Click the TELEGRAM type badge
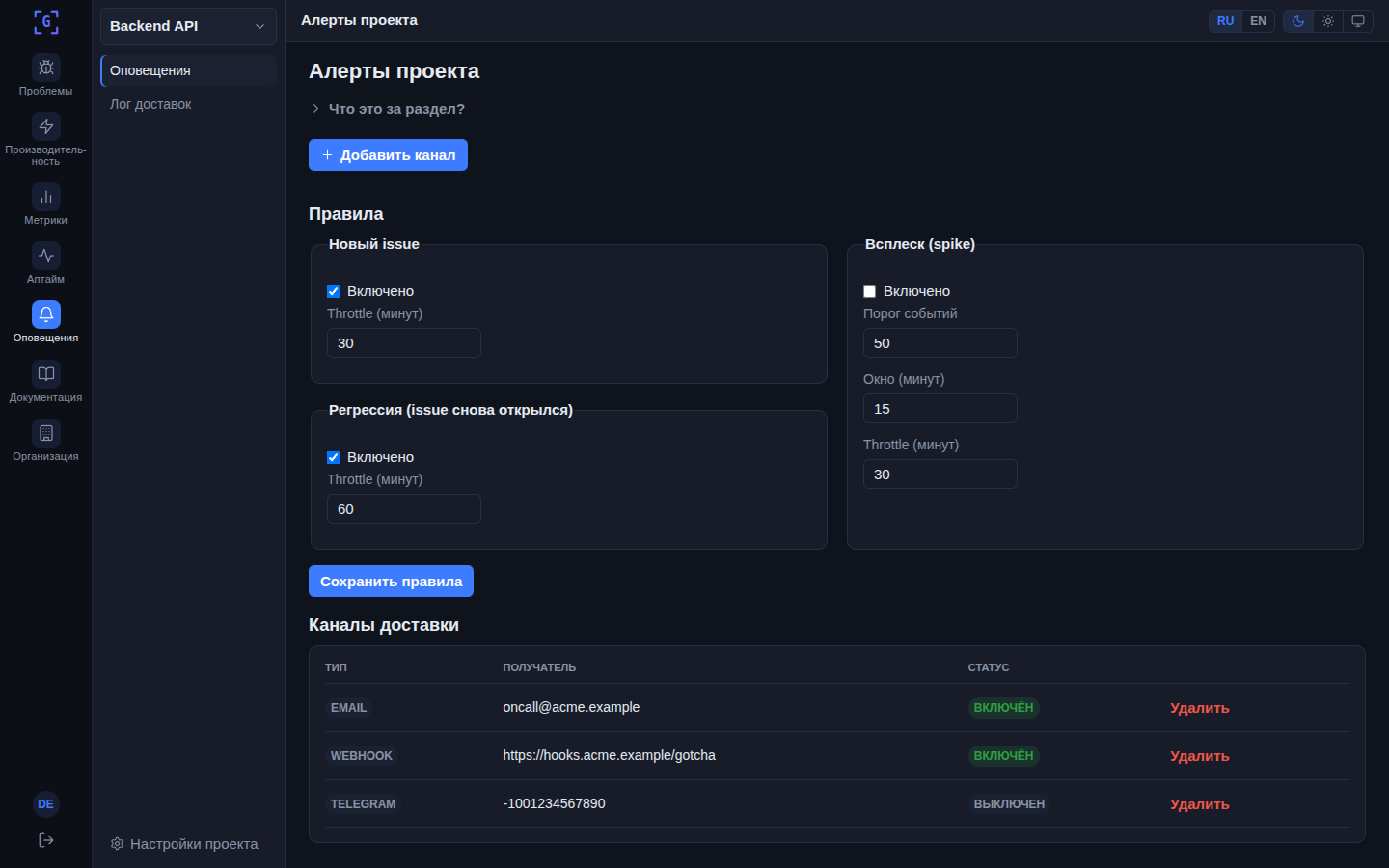1389x868 pixels. click(363, 804)
